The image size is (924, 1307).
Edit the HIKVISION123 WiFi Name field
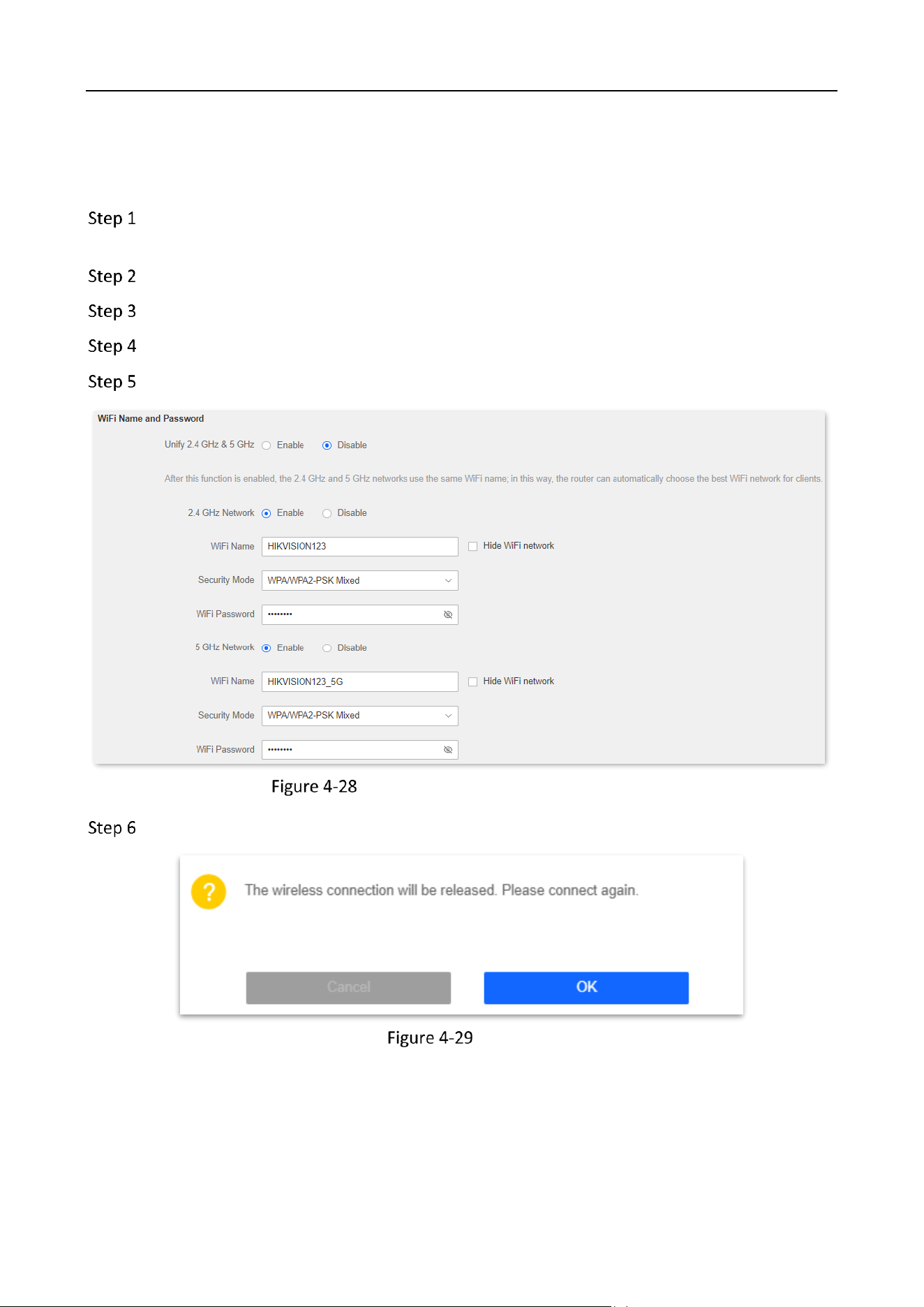(360, 546)
